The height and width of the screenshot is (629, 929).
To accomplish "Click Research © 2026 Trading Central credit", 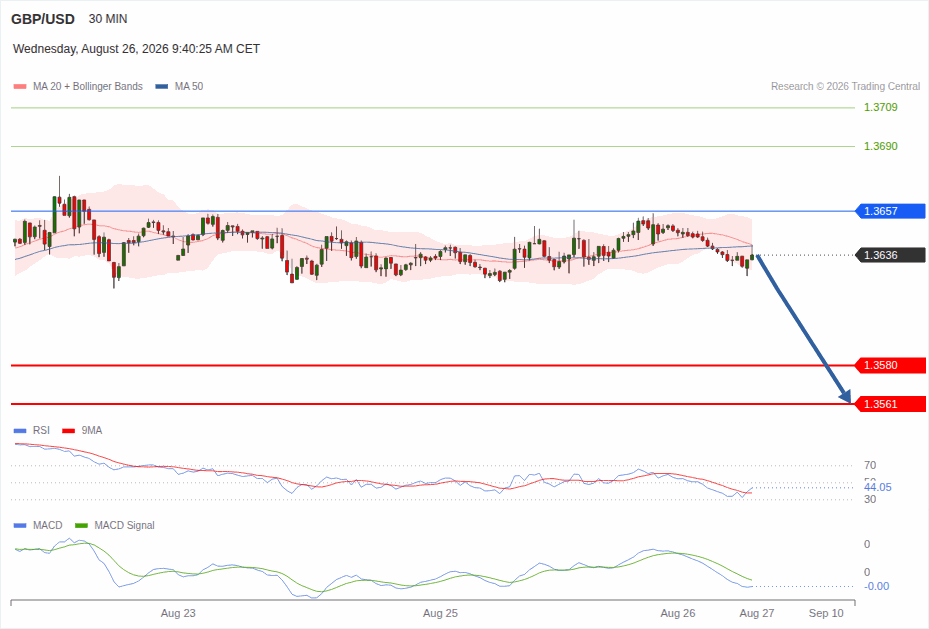I will pos(845,86).
